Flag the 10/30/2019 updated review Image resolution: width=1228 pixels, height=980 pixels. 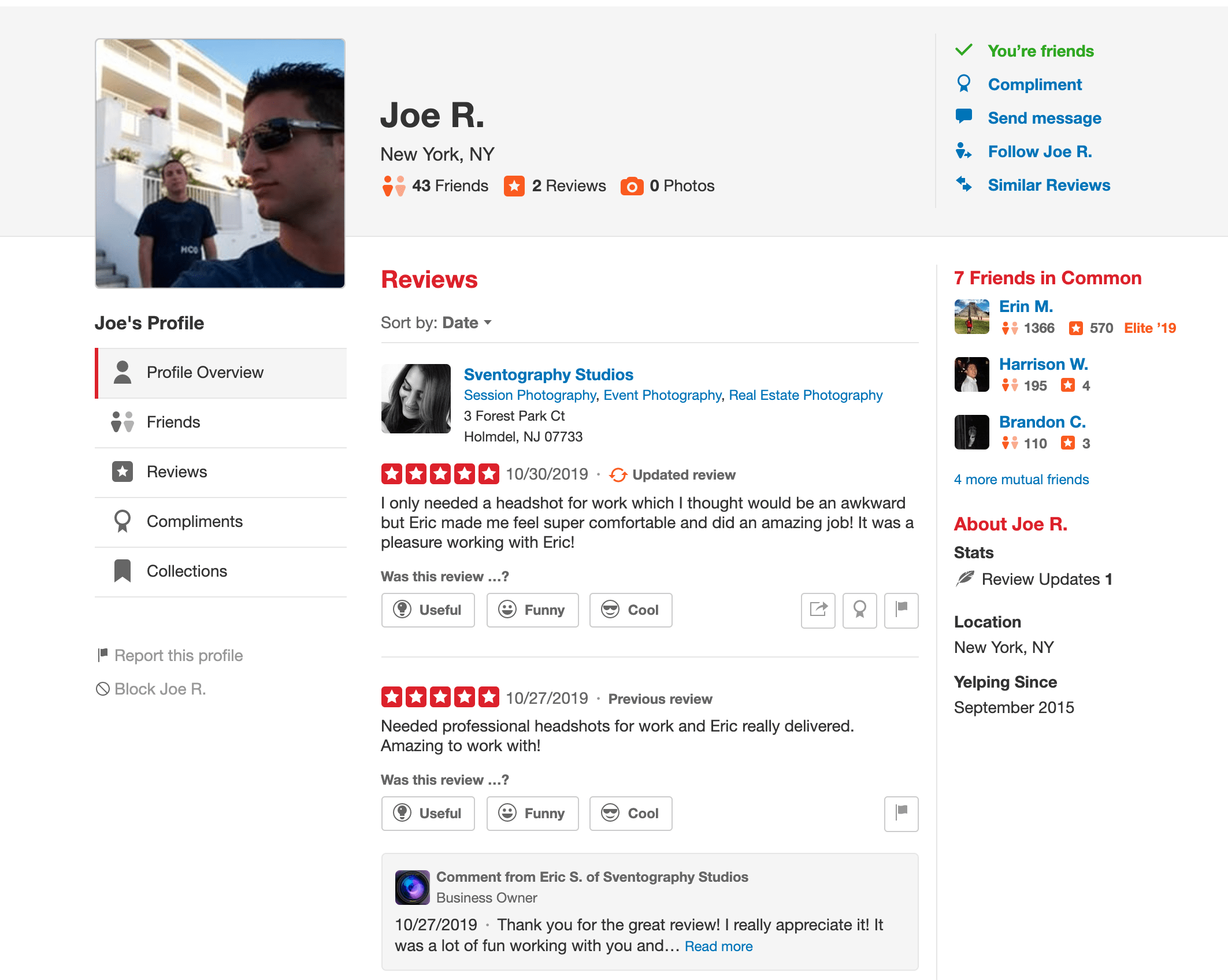901,610
